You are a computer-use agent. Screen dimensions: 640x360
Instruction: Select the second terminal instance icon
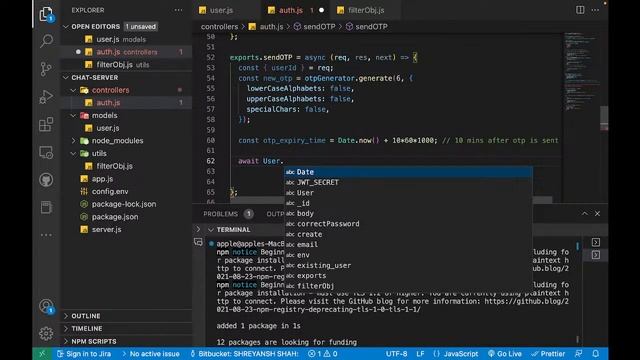[596, 255]
